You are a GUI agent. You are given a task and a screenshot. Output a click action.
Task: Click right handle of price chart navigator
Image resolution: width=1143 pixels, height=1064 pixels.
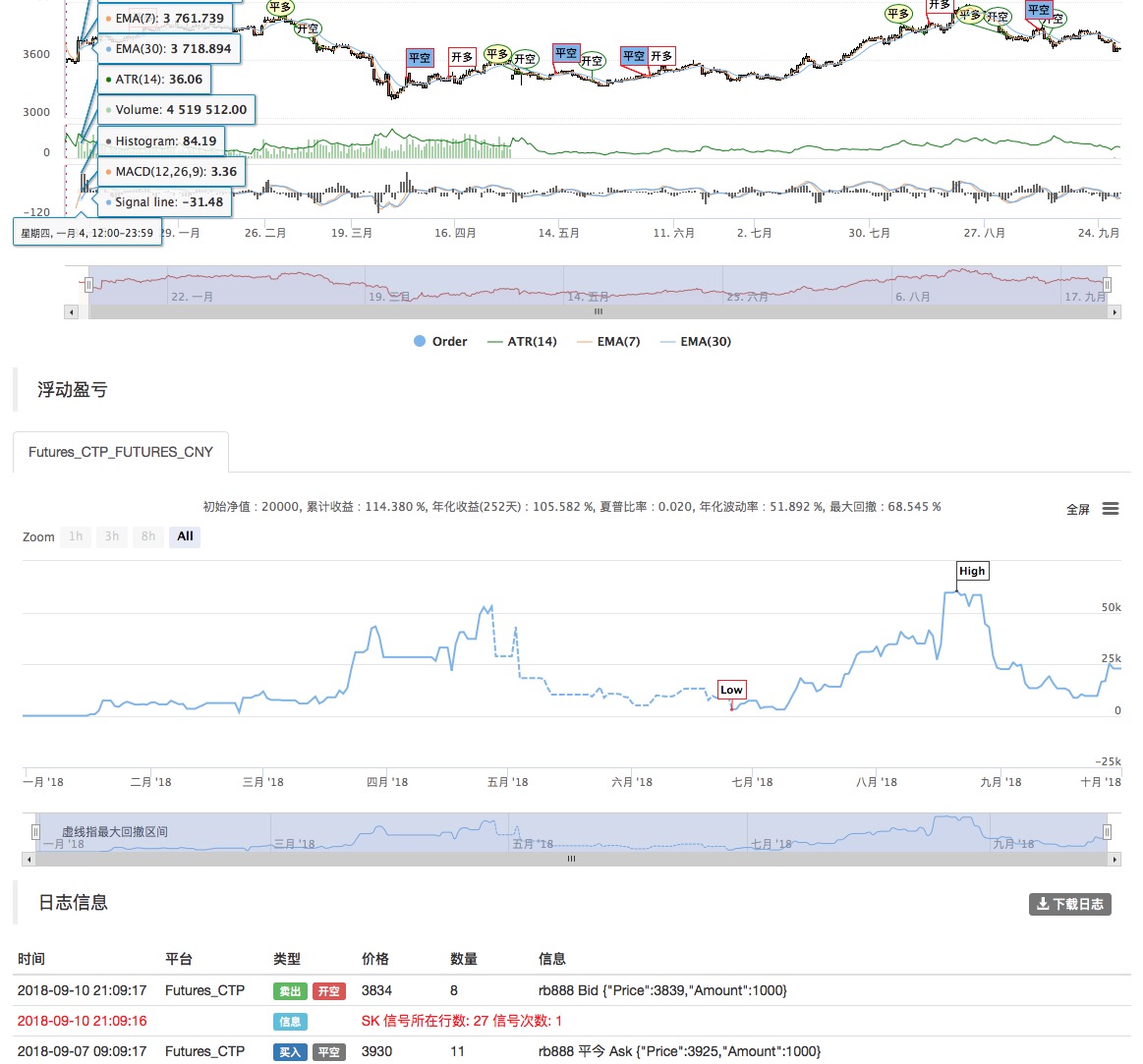[x=1107, y=285]
